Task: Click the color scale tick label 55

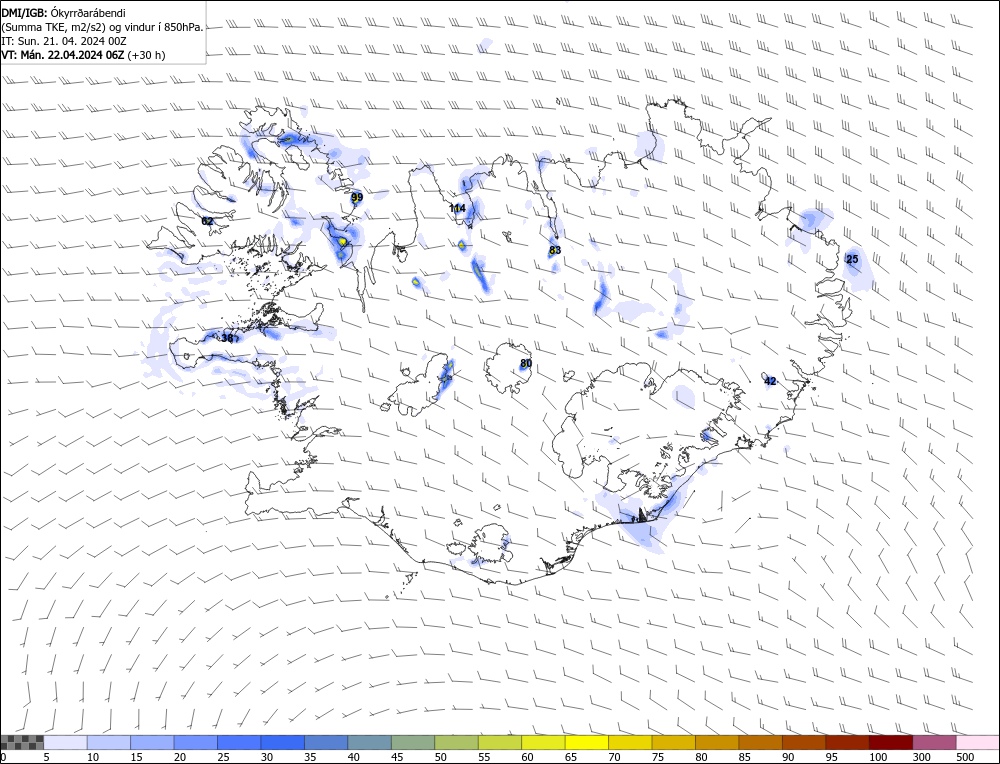Action: pos(484,757)
